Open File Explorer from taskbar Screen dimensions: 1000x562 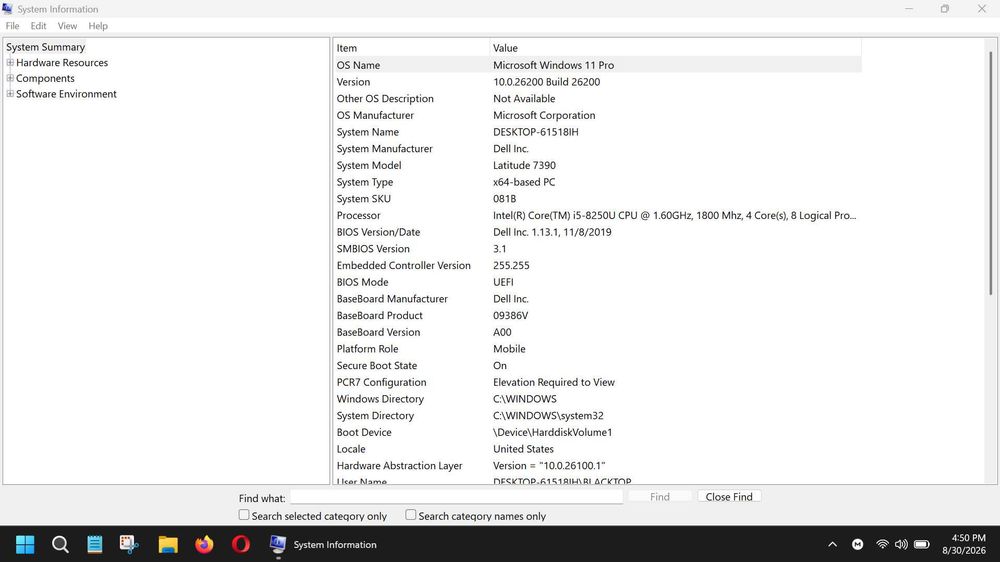168,544
